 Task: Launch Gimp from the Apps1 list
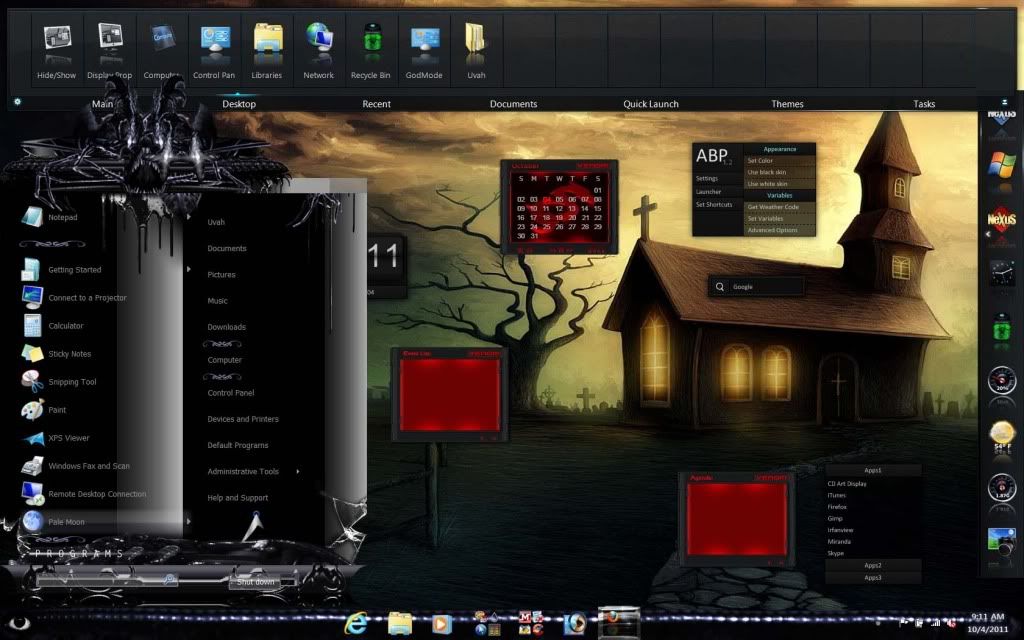[835, 519]
